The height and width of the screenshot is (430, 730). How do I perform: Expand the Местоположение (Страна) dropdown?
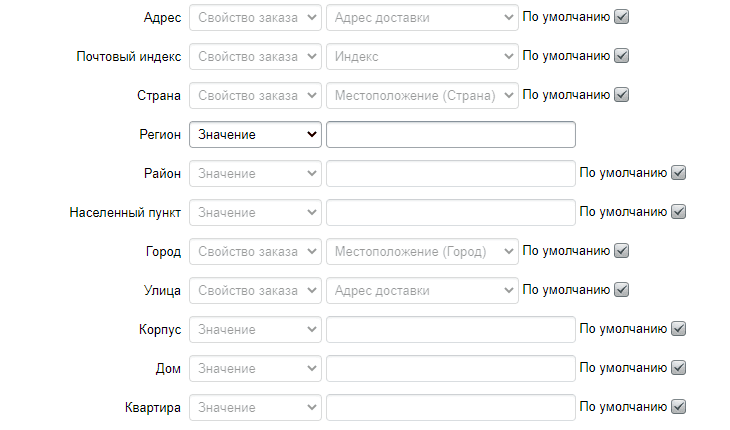pyautogui.click(x=422, y=96)
